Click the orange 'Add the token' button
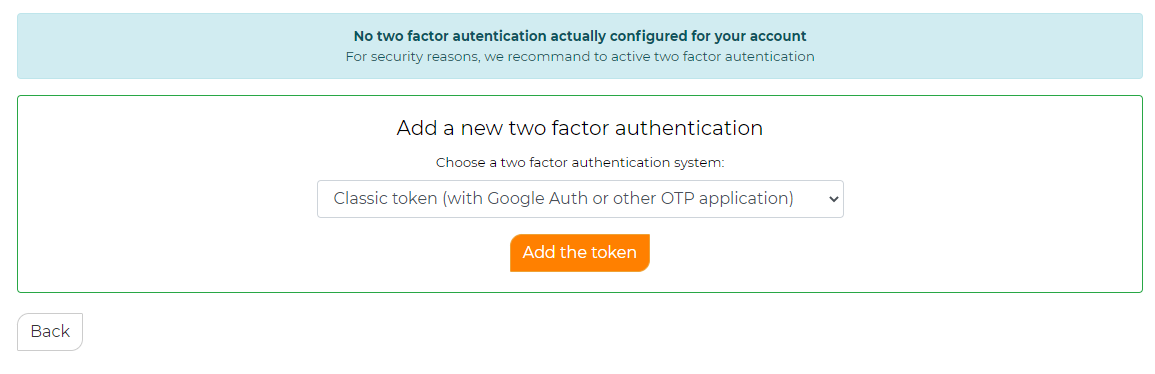This screenshot has height=374, width=1155. (x=580, y=253)
